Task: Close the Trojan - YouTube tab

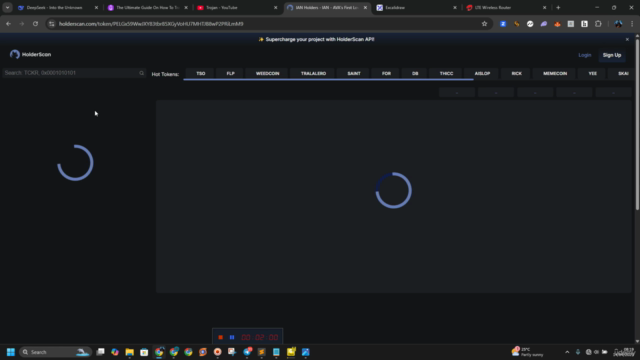Action: (x=276, y=7)
